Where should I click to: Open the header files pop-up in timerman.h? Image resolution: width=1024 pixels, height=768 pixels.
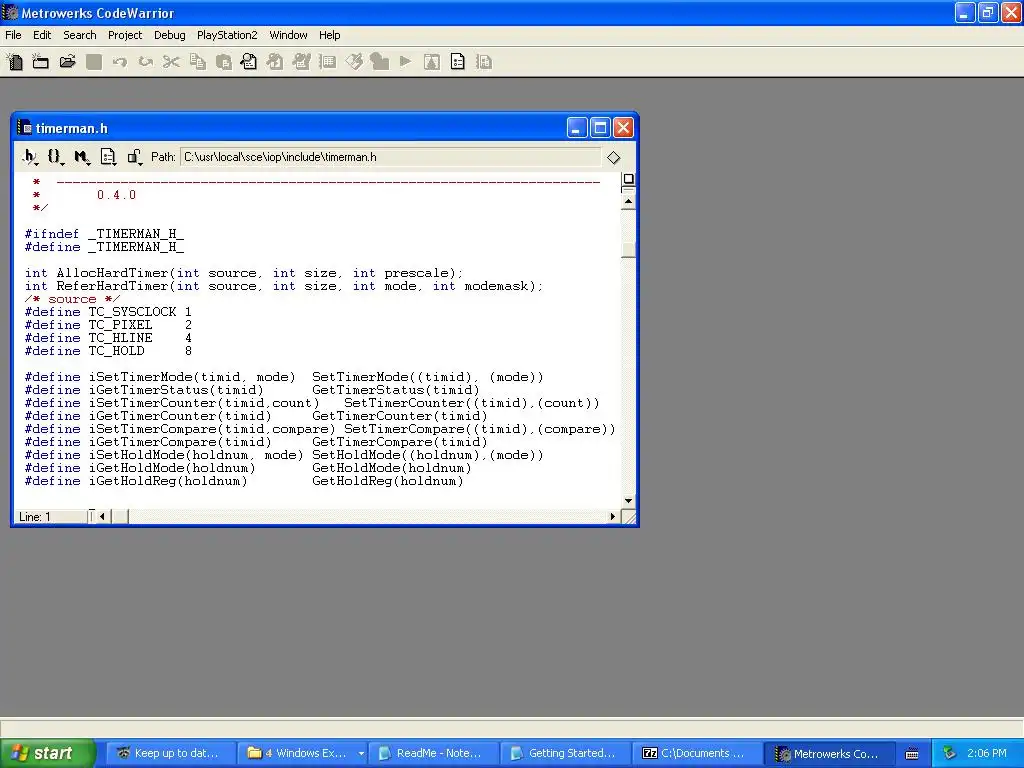[x=30, y=157]
